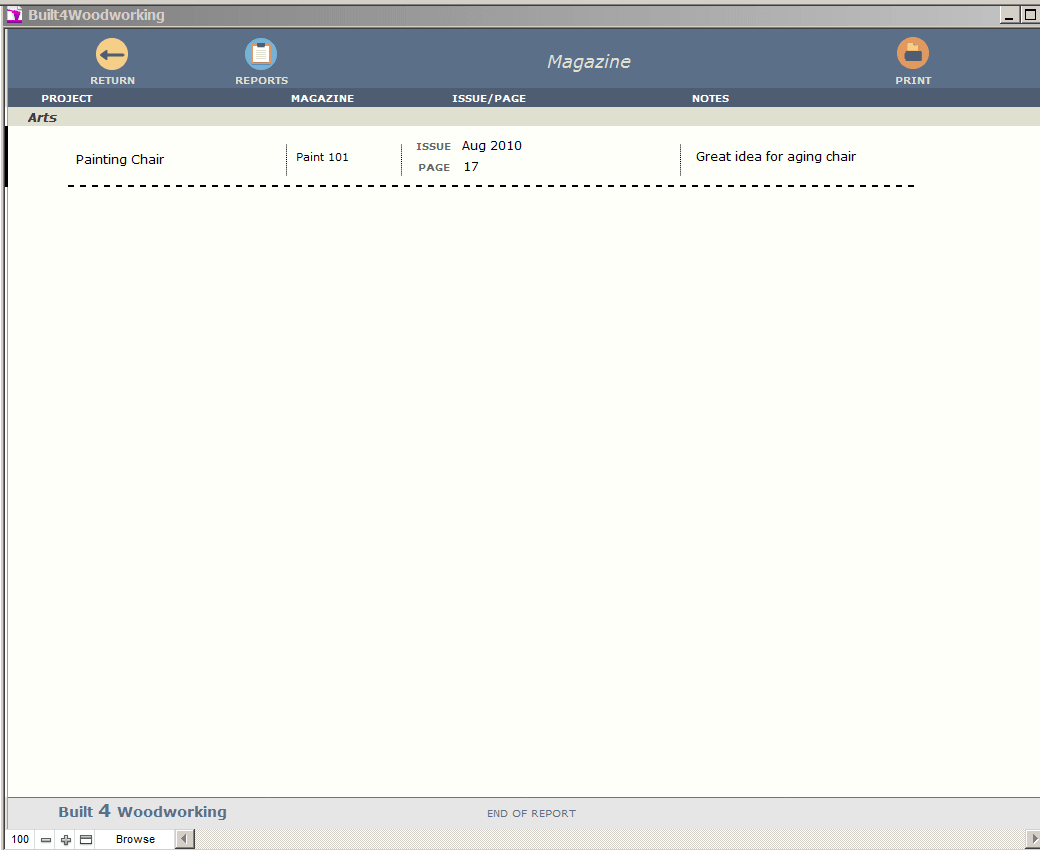Screen dimensions: 1040x850
Task: Click the Return arrow icon
Action: coord(112,54)
